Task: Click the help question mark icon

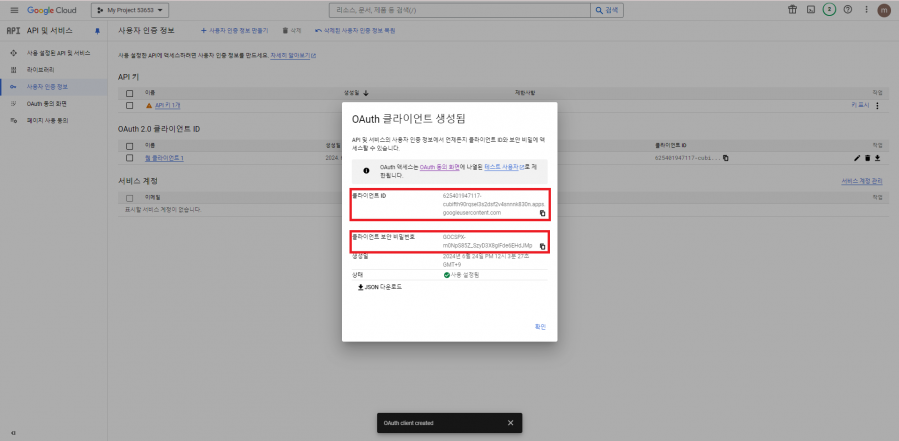Action: 847,10
